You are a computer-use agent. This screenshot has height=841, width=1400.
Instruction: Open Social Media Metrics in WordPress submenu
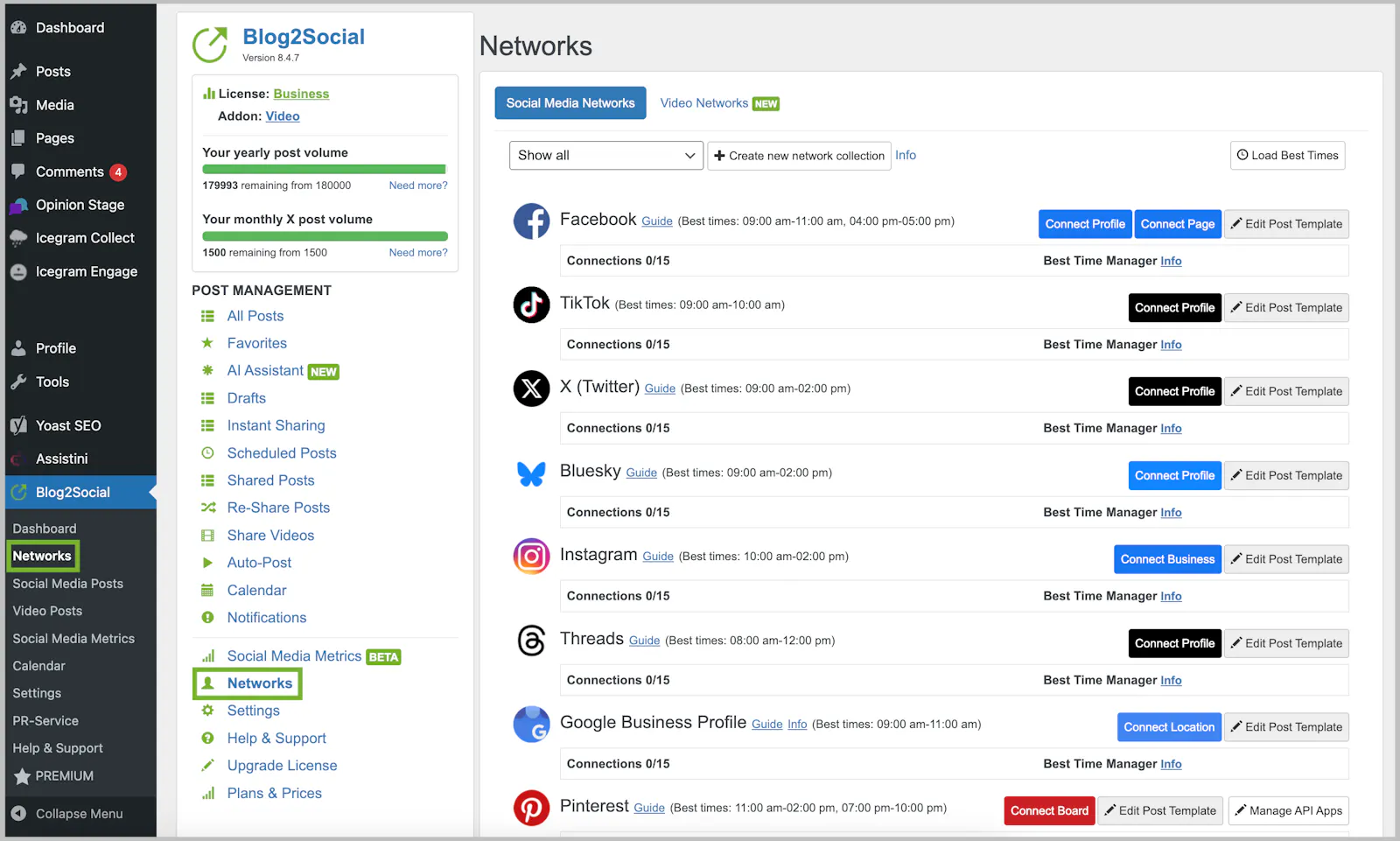coord(73,639)
